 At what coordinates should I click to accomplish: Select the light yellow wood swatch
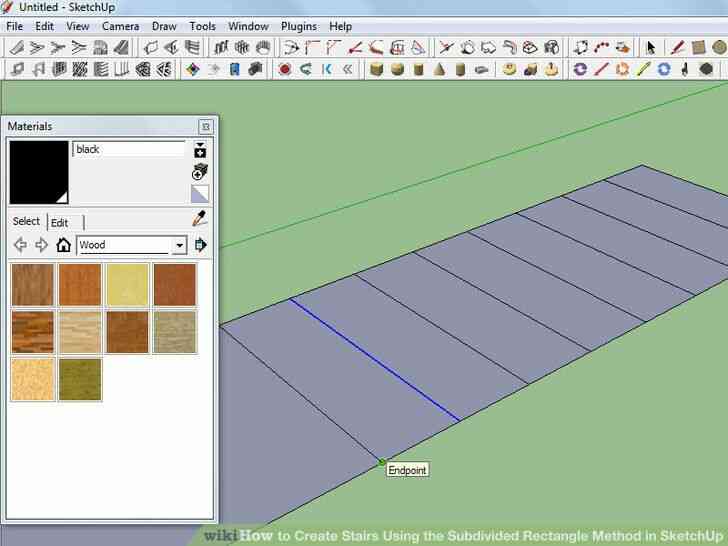point(127,285)
